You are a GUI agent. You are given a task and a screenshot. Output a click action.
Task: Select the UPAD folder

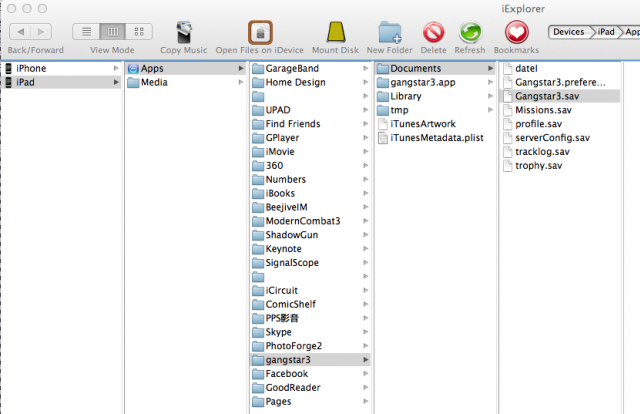(x=310, y=110)
